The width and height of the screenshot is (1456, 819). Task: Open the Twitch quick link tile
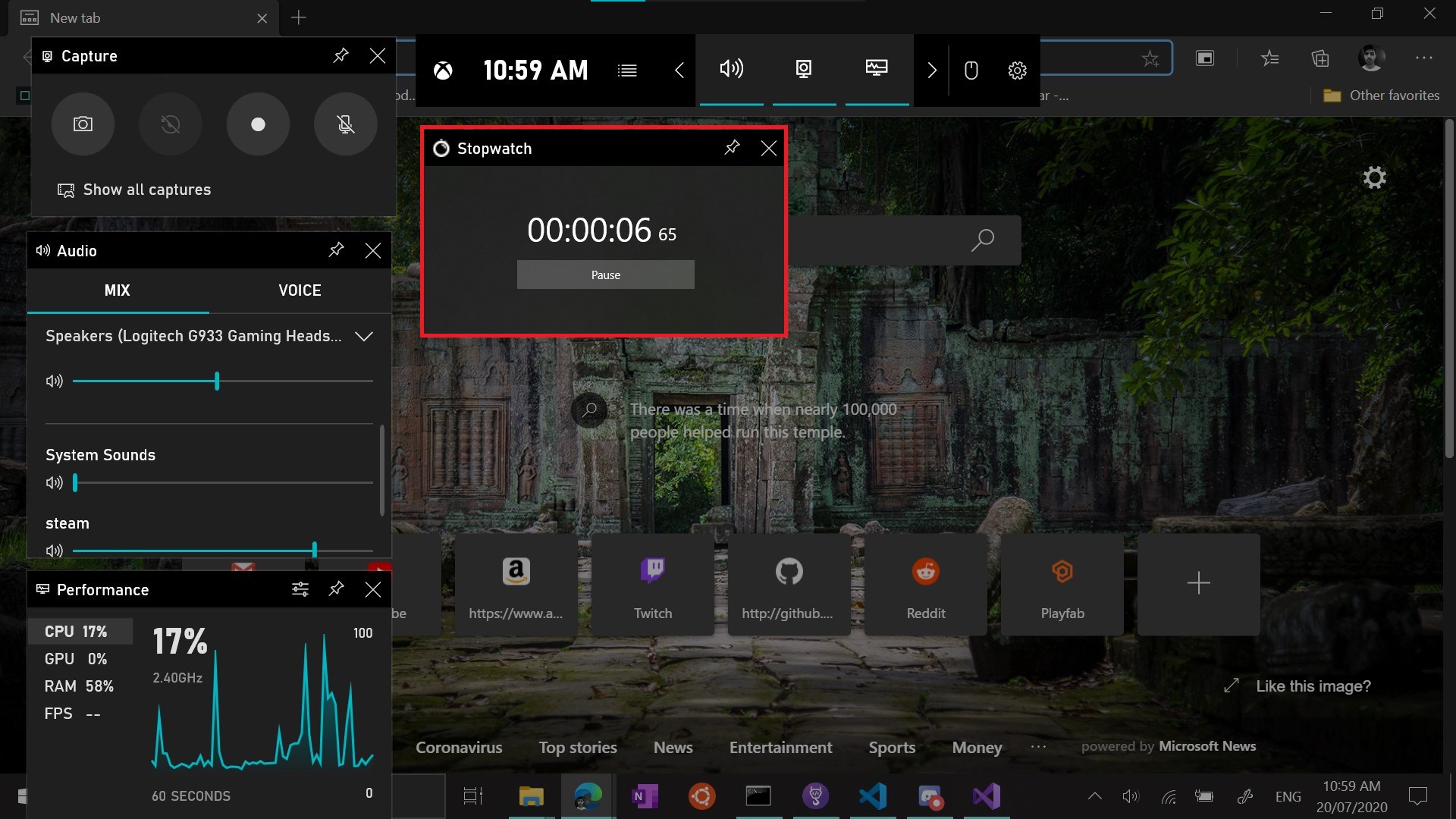pyautogui.click(x=652, y=585)
